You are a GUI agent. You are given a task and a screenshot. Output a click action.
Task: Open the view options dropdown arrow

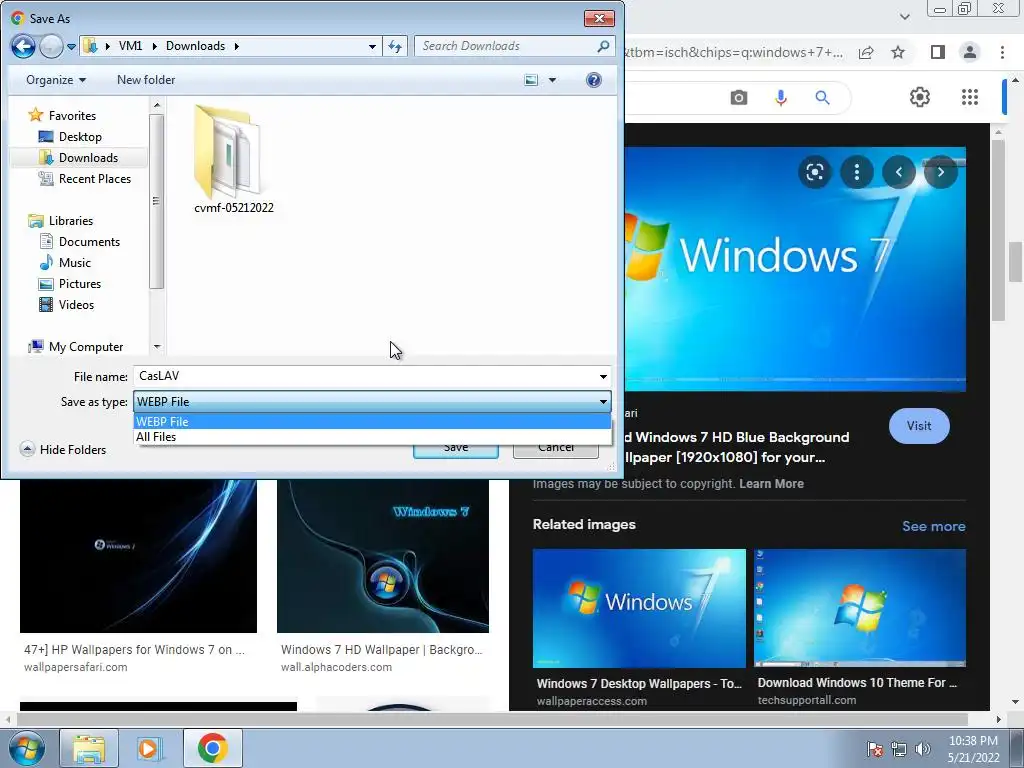point(552,80)
